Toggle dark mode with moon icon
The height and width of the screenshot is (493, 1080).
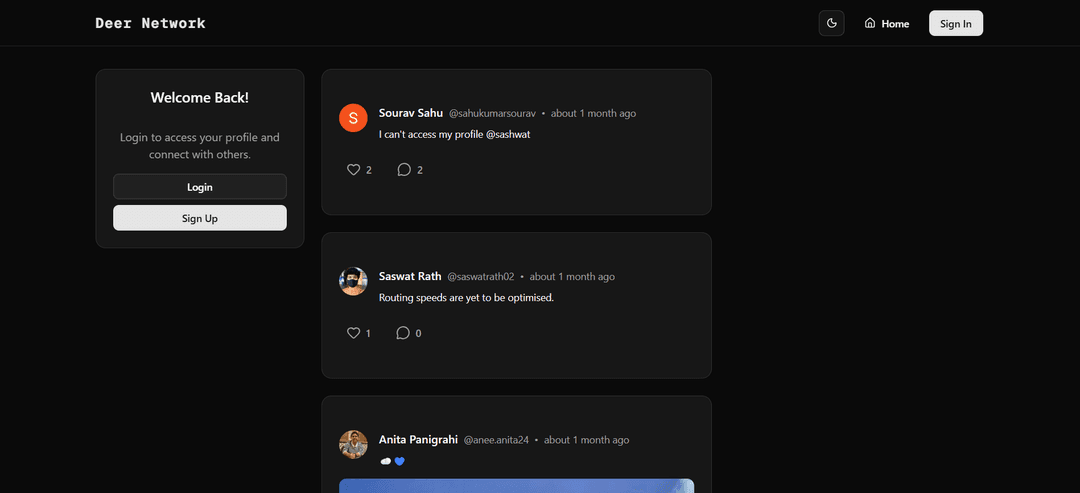[831, 23]
